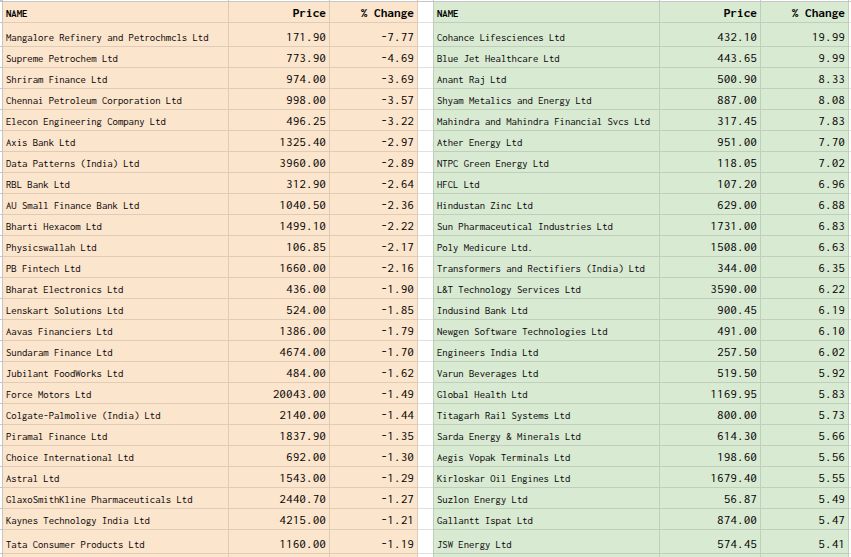The height and width of the screenshot is (557, 851).
Task: Click the -7.77 percent change value
Action: [x=397, y=37]
